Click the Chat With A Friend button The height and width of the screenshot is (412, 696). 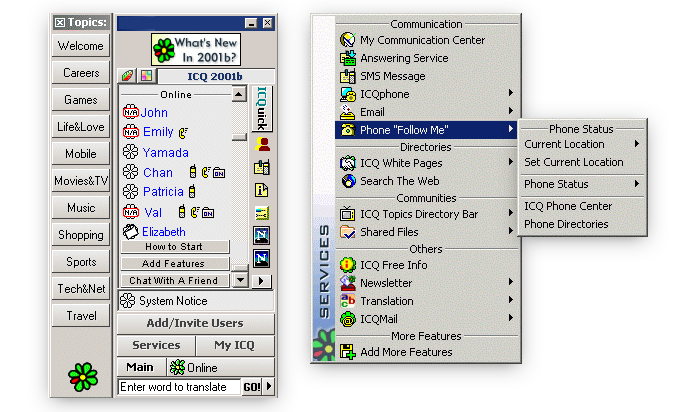(175, 281)
